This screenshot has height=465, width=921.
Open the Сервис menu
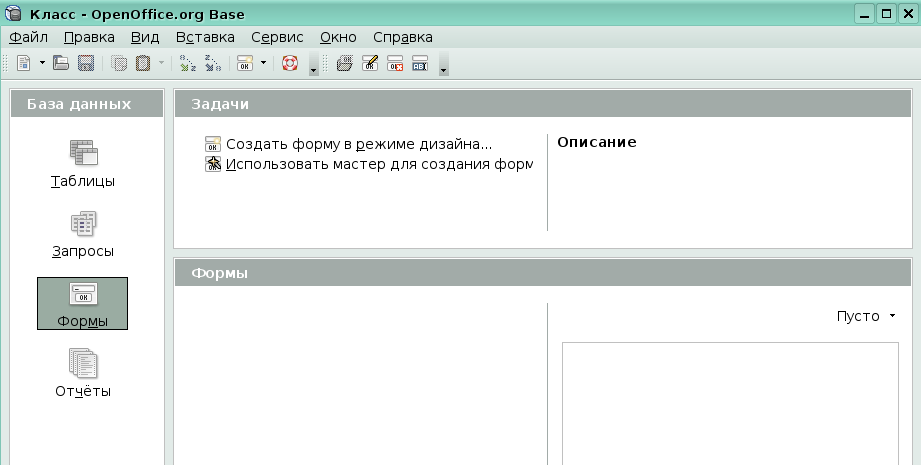click(277, 37)
